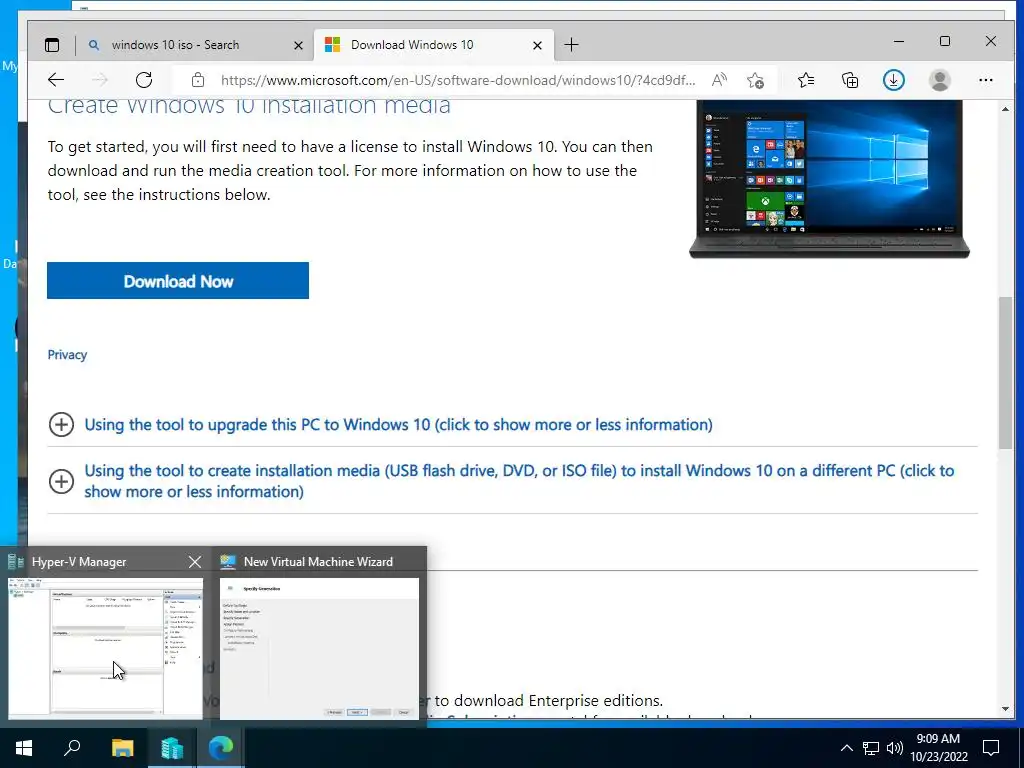Maximize the Edge window
The height and width of the screenshot is (768, 1024).
(944, 41)
